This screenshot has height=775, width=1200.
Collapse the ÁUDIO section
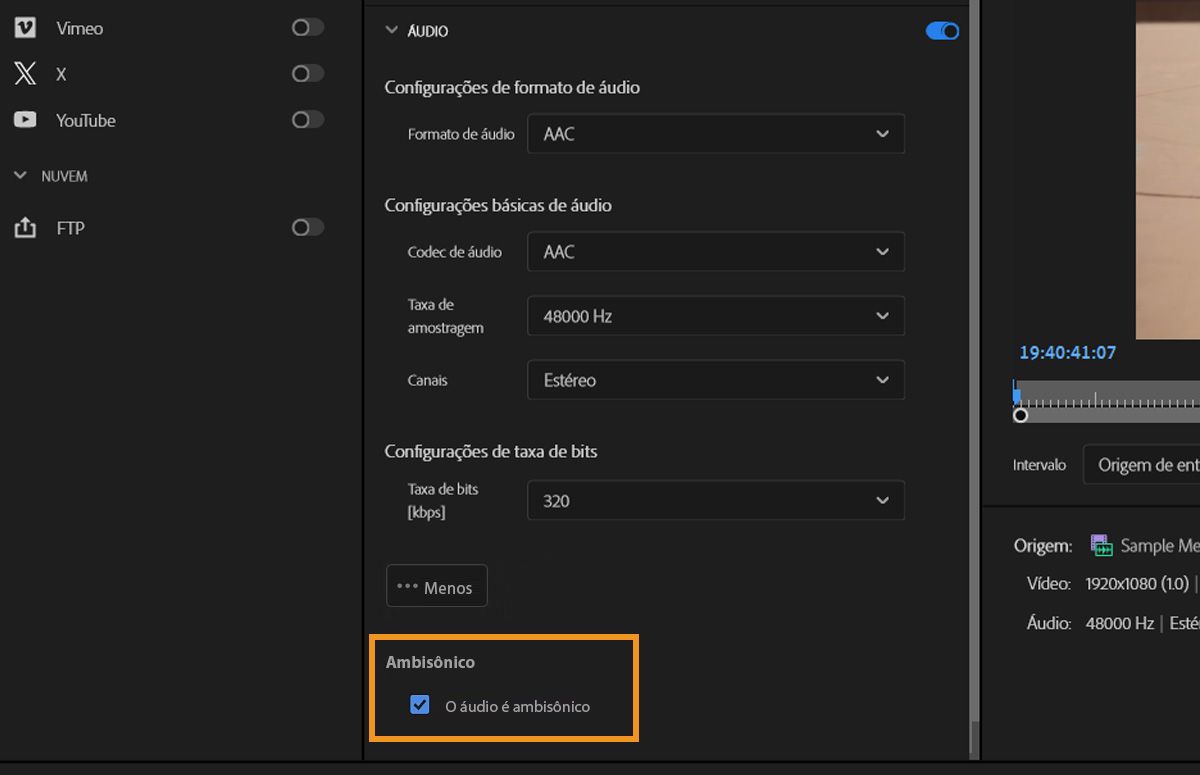392,30
